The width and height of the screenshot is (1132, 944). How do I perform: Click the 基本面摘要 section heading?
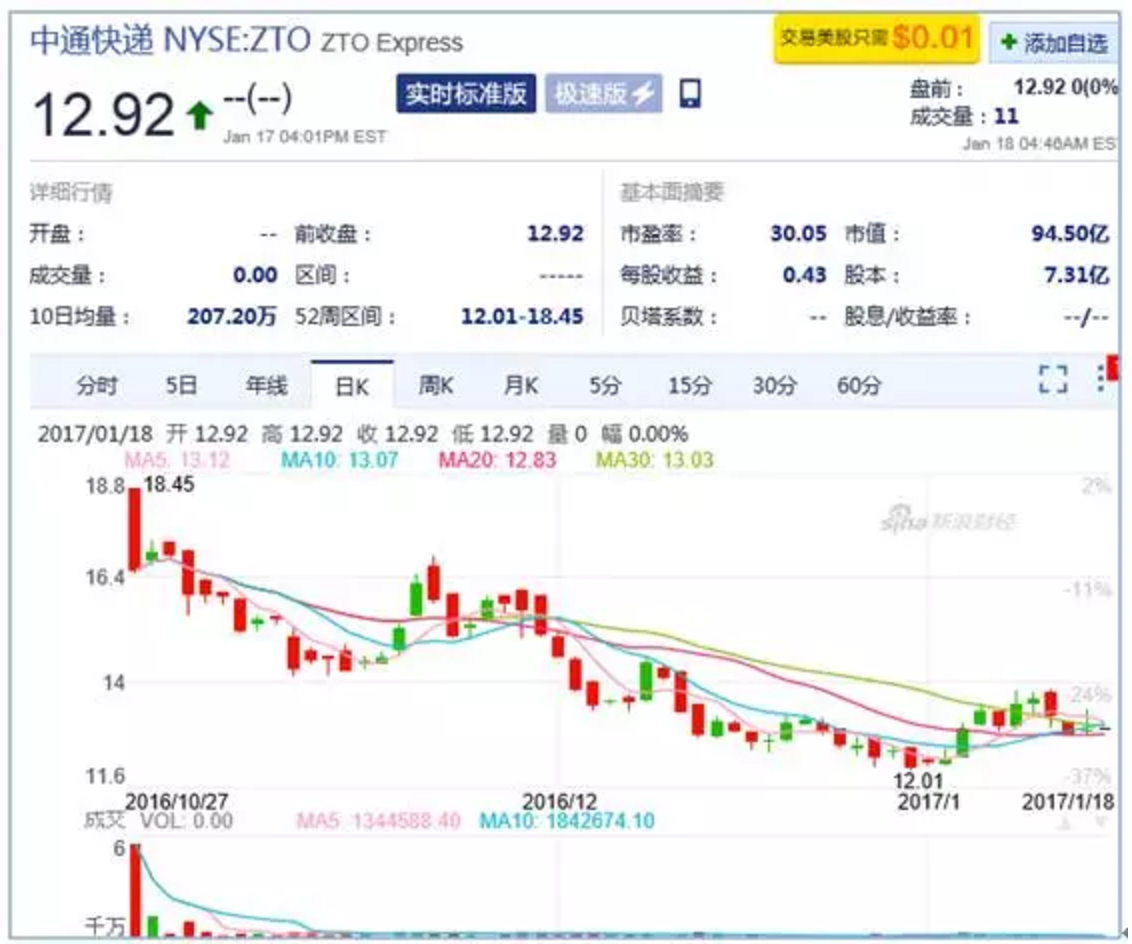pos(671,192)
